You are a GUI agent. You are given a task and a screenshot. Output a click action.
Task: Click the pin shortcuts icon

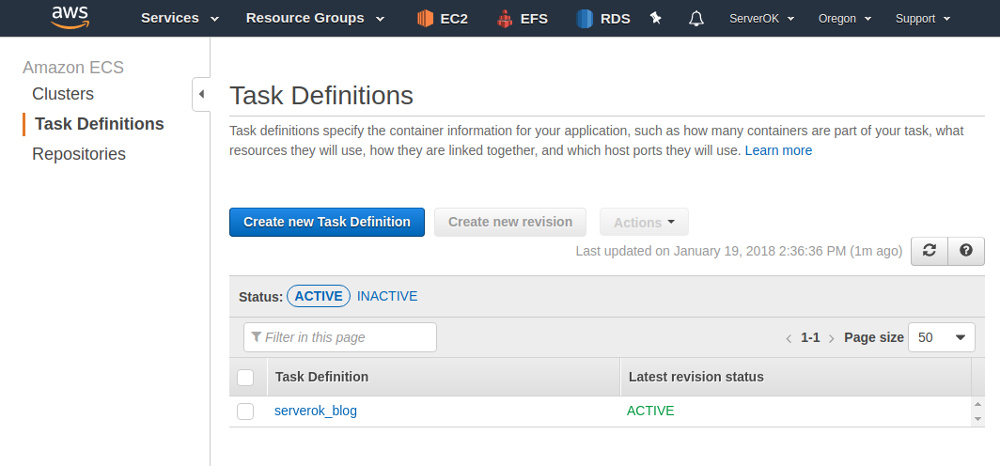tap(656, 18)
